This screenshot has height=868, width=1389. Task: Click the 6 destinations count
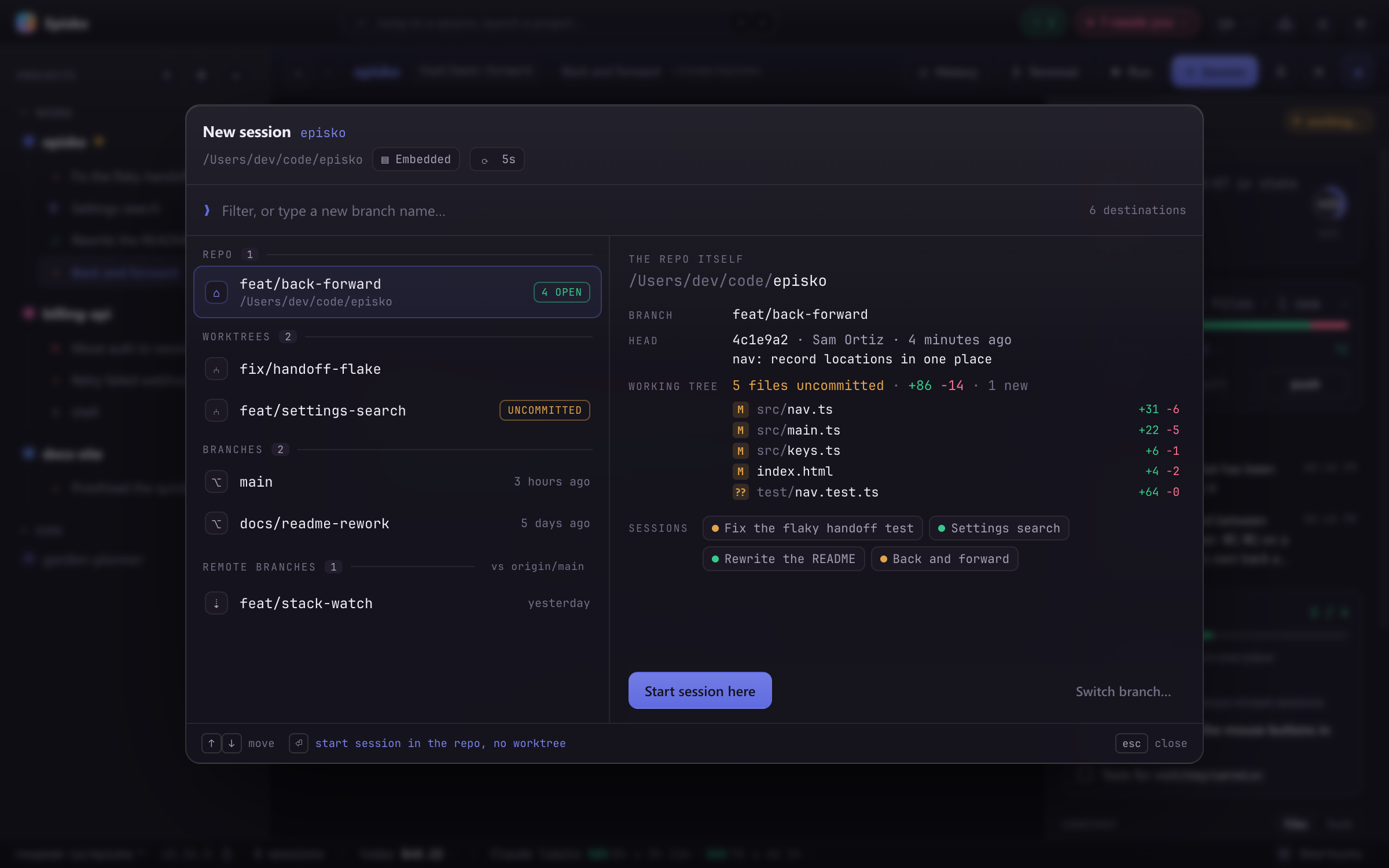[x=1137, y=210]
